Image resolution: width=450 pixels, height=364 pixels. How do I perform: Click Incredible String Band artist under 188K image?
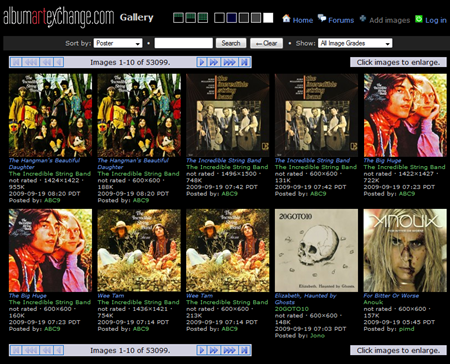click(x=138, y=174)
